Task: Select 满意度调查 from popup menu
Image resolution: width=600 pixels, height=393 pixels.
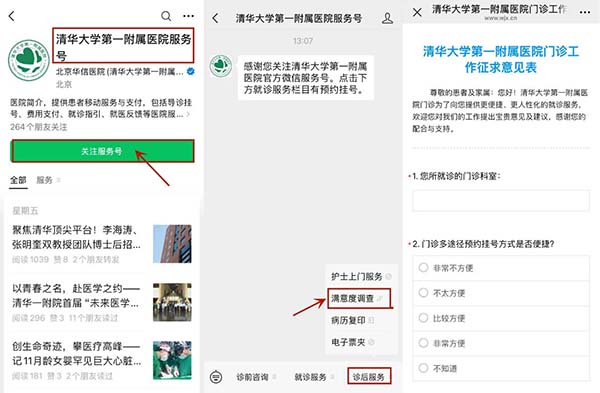Action: [x=359, y=298]
